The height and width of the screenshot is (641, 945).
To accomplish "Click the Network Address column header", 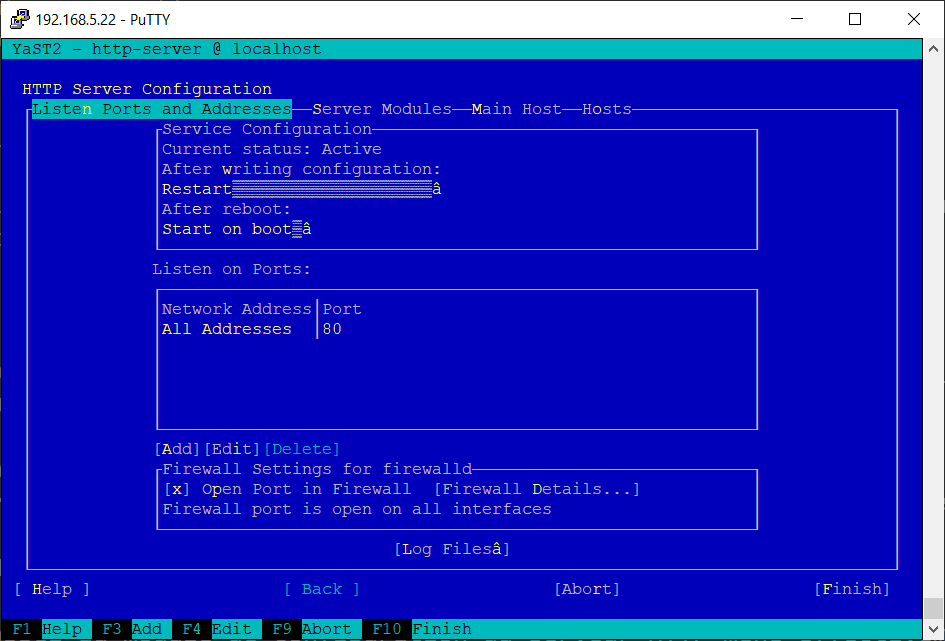I will pyautogui.click(x=236, y=309).
